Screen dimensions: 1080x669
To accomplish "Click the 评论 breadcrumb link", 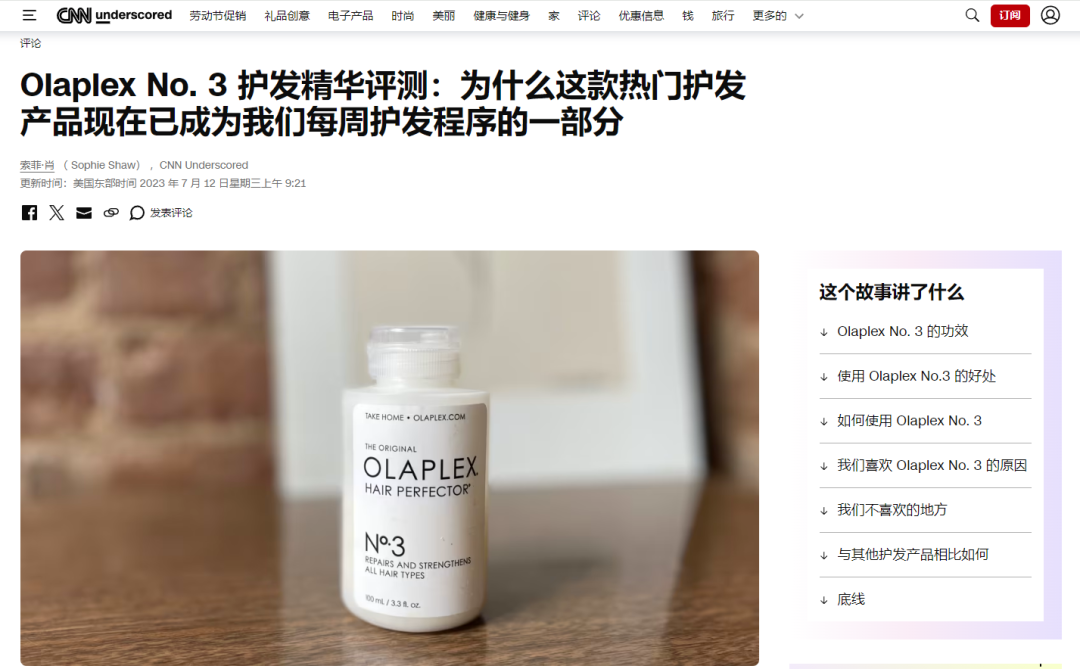I will (x=30, y=43).
